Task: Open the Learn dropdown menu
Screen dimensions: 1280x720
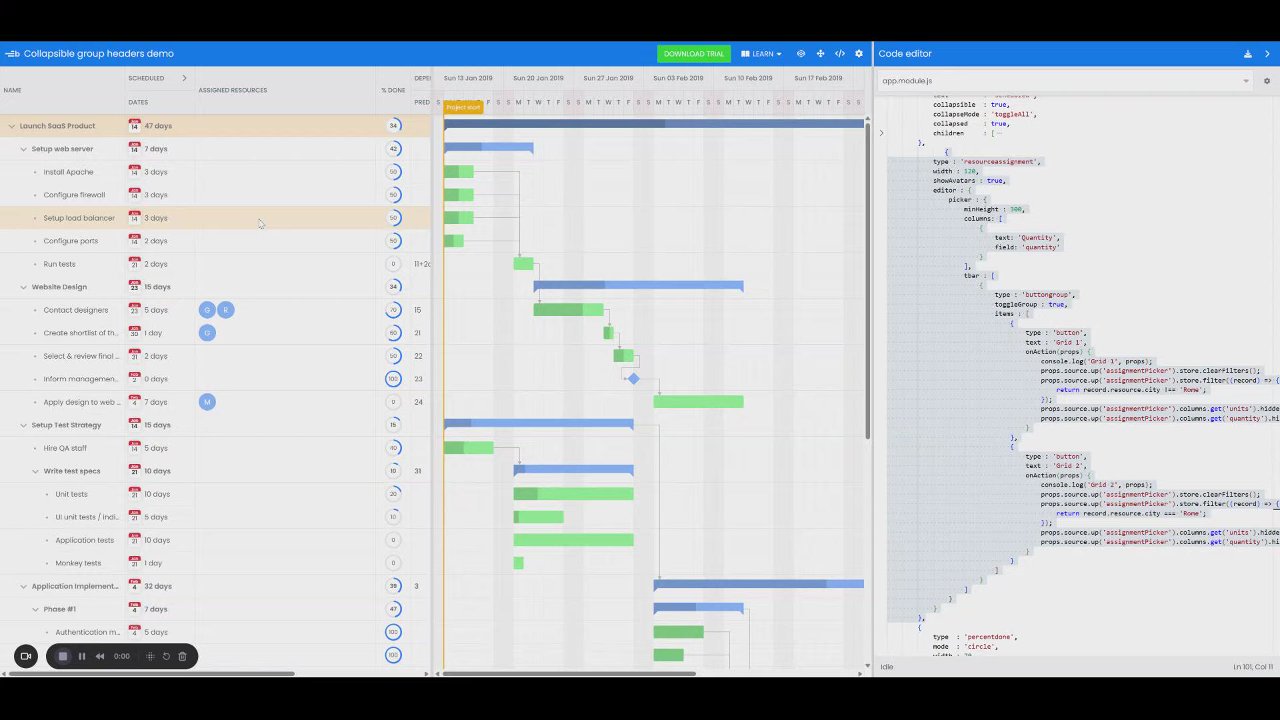Action: click(761, 54)
